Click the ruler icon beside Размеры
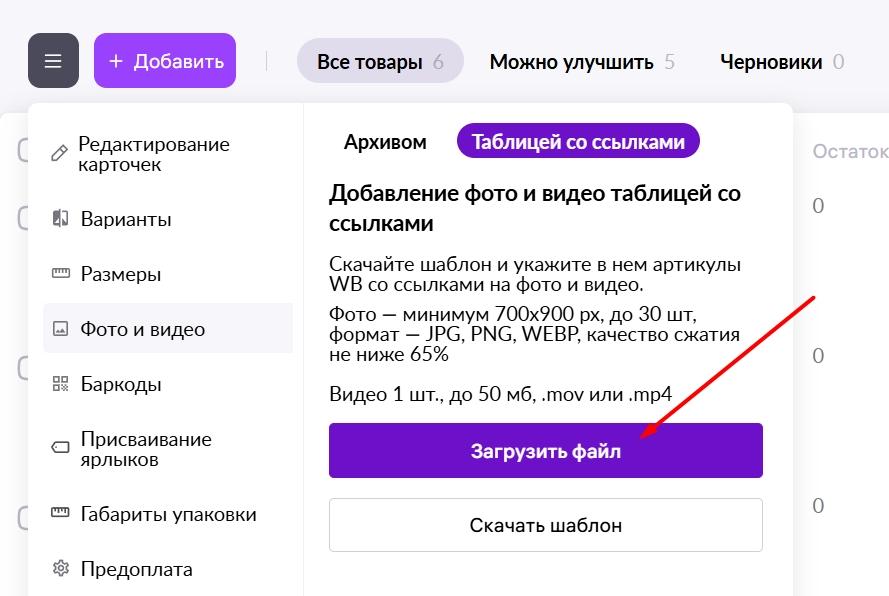This screenshot has height=596, width=889. [x=60, y=274]
